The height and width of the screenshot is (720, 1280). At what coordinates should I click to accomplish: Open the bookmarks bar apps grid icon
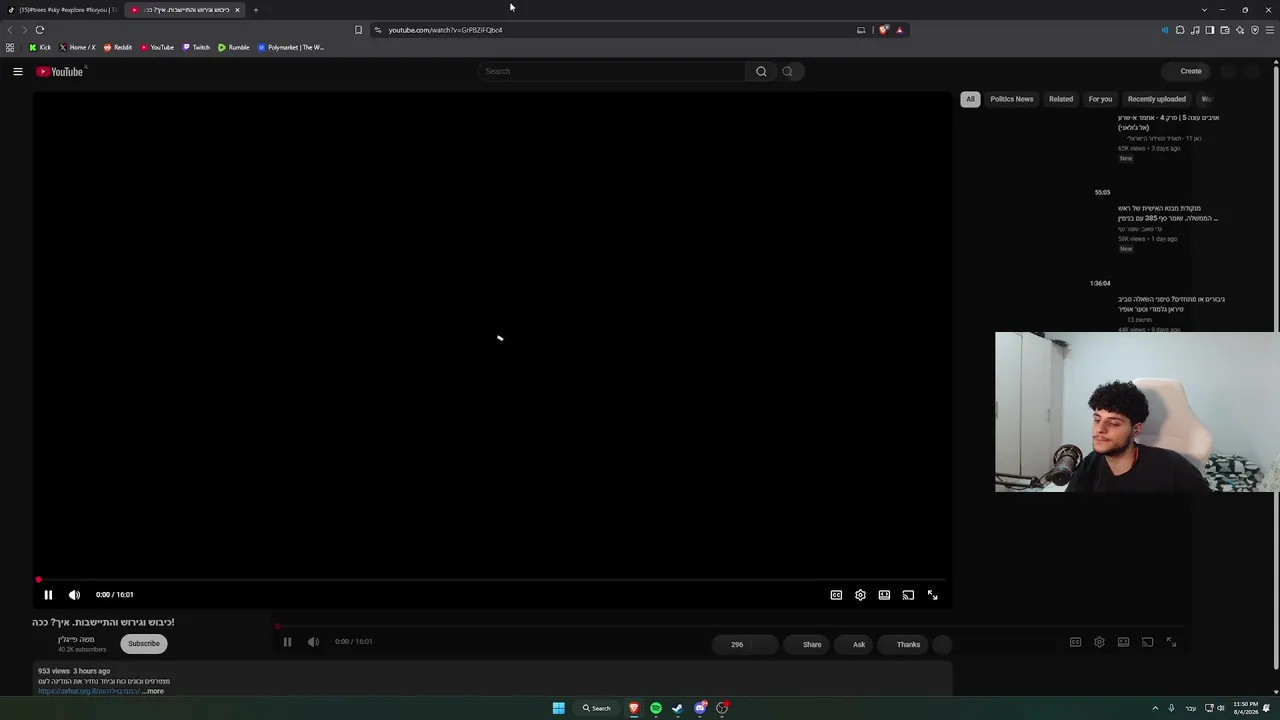[10, 47]
